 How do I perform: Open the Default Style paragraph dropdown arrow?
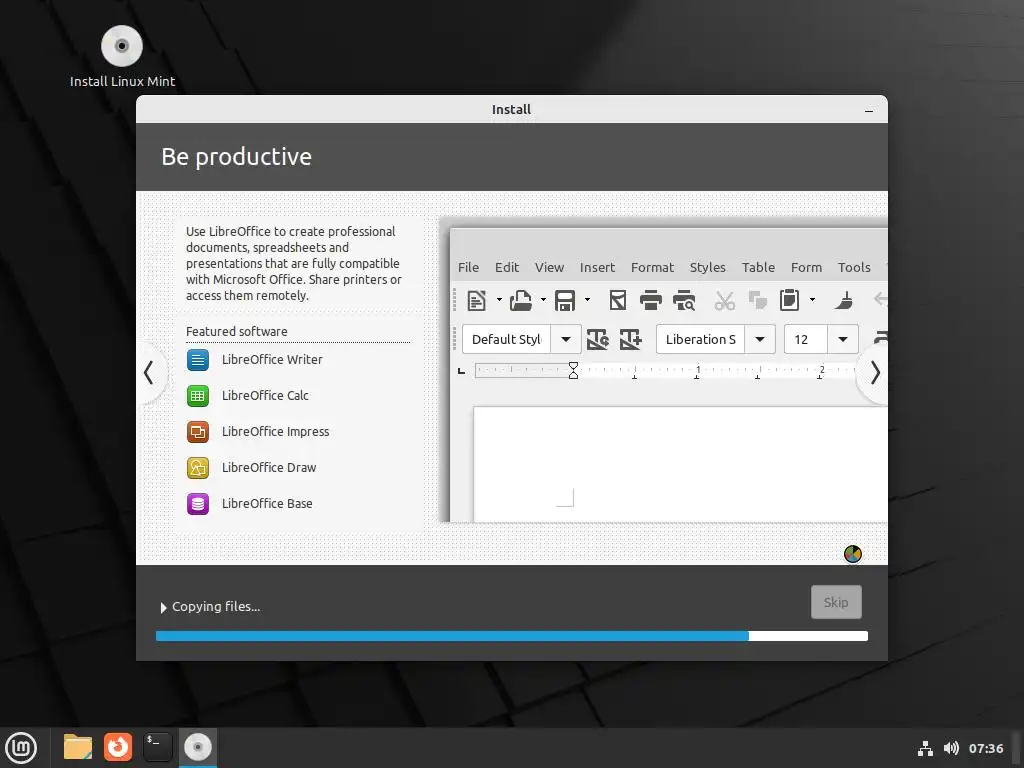[x=566, y=340]
